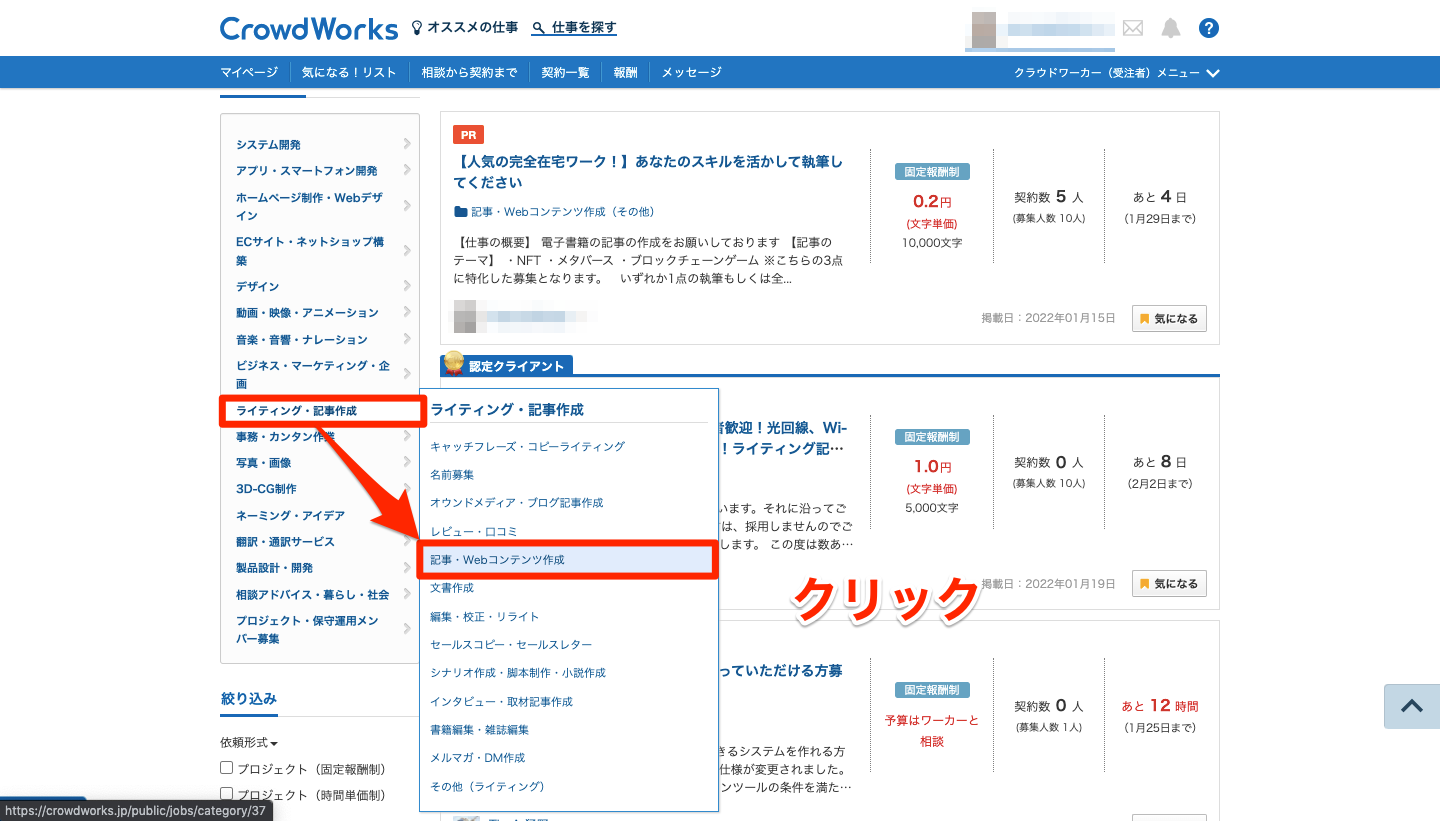Open the question mark help icon
This screenshot has width=1440, height=821.
[1209, 28]
